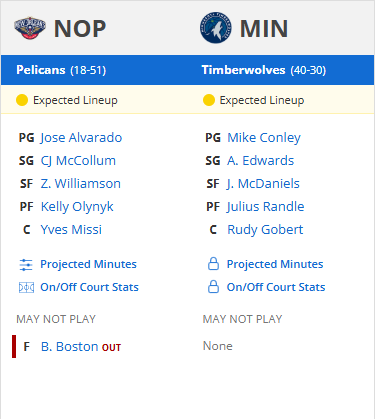Click the yellow Expected Lineup dot for Pelicans

[22, 100]
